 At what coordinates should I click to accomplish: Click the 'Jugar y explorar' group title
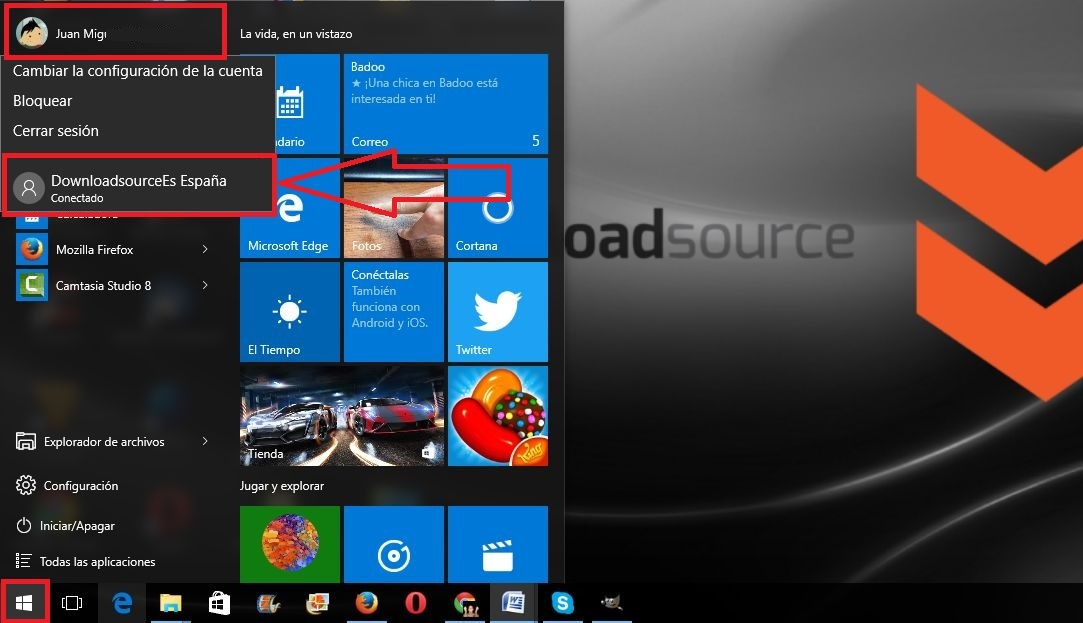[x=282, y=486]
